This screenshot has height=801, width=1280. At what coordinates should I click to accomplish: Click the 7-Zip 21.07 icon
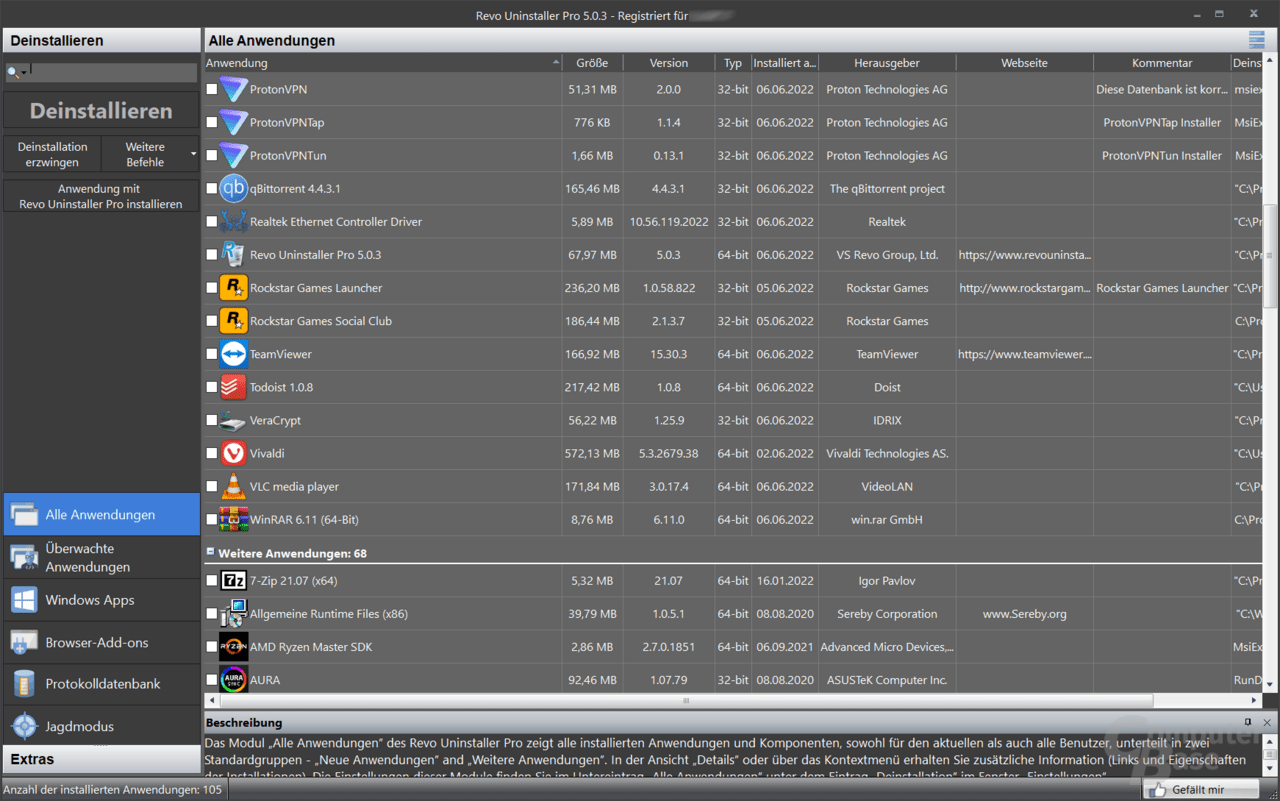(233, 580)
